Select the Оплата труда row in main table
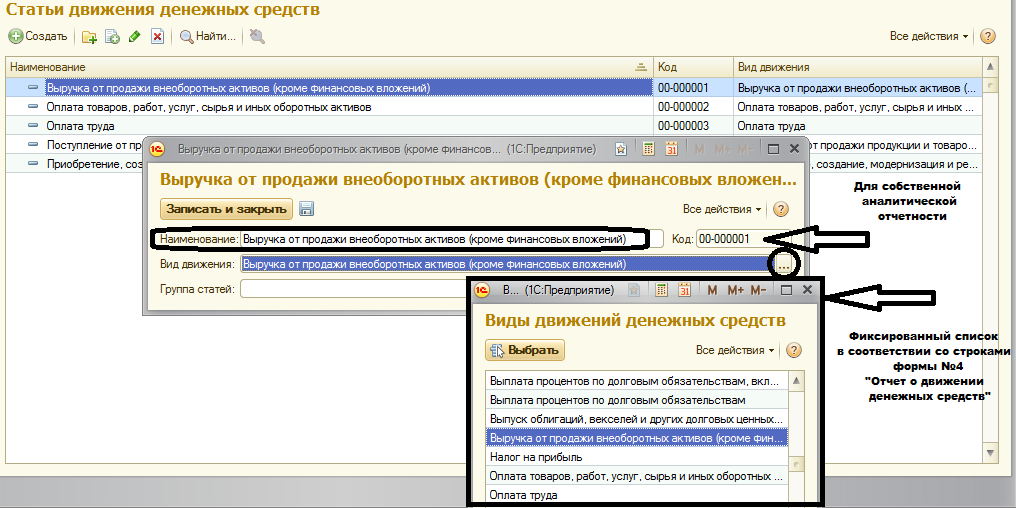1016x508 pixels. click(x=80, y=126)
